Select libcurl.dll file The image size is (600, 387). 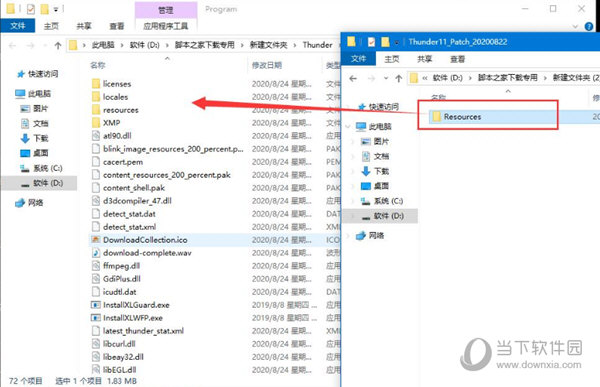coord(119,344)
